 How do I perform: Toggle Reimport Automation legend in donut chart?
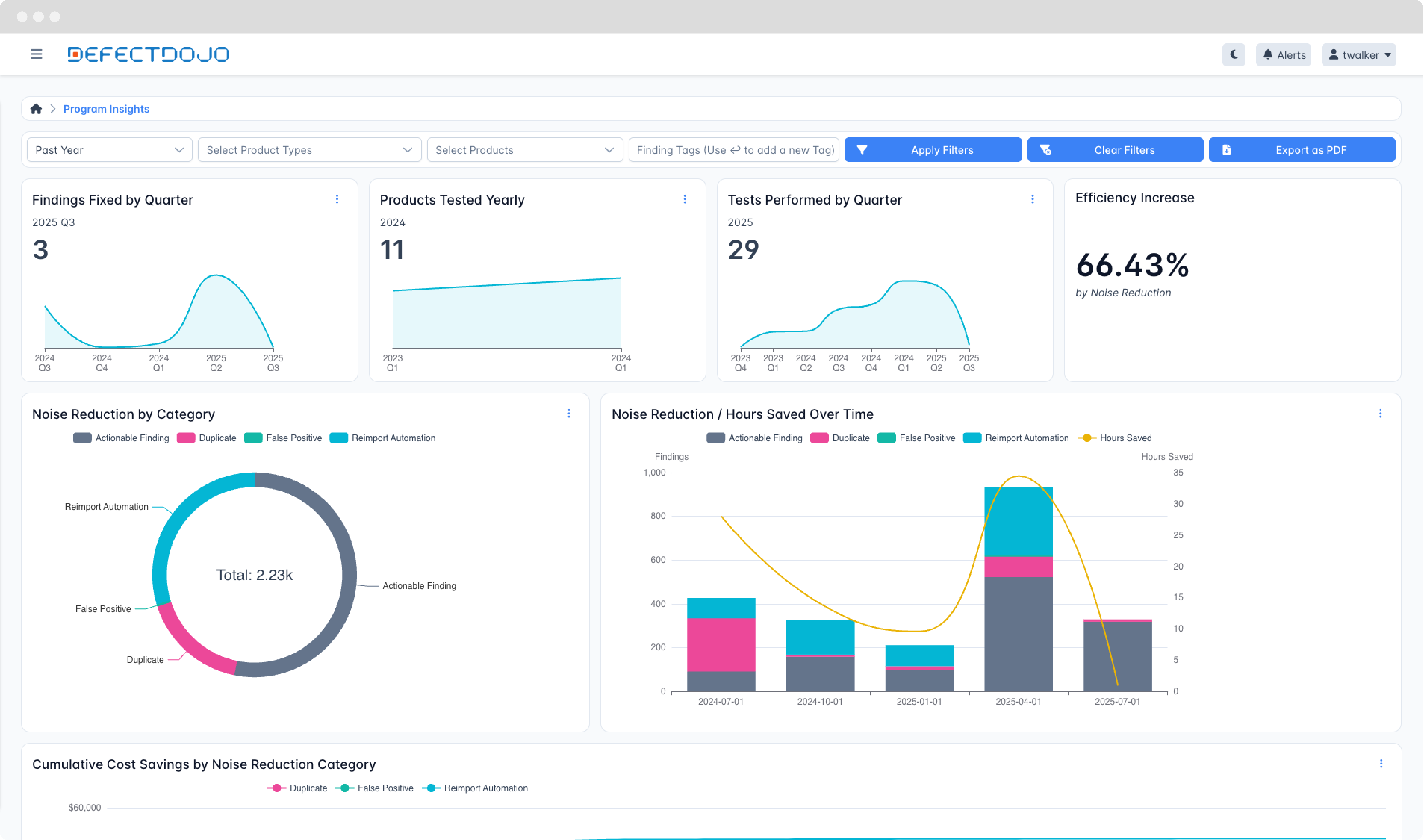click(383, 438)
